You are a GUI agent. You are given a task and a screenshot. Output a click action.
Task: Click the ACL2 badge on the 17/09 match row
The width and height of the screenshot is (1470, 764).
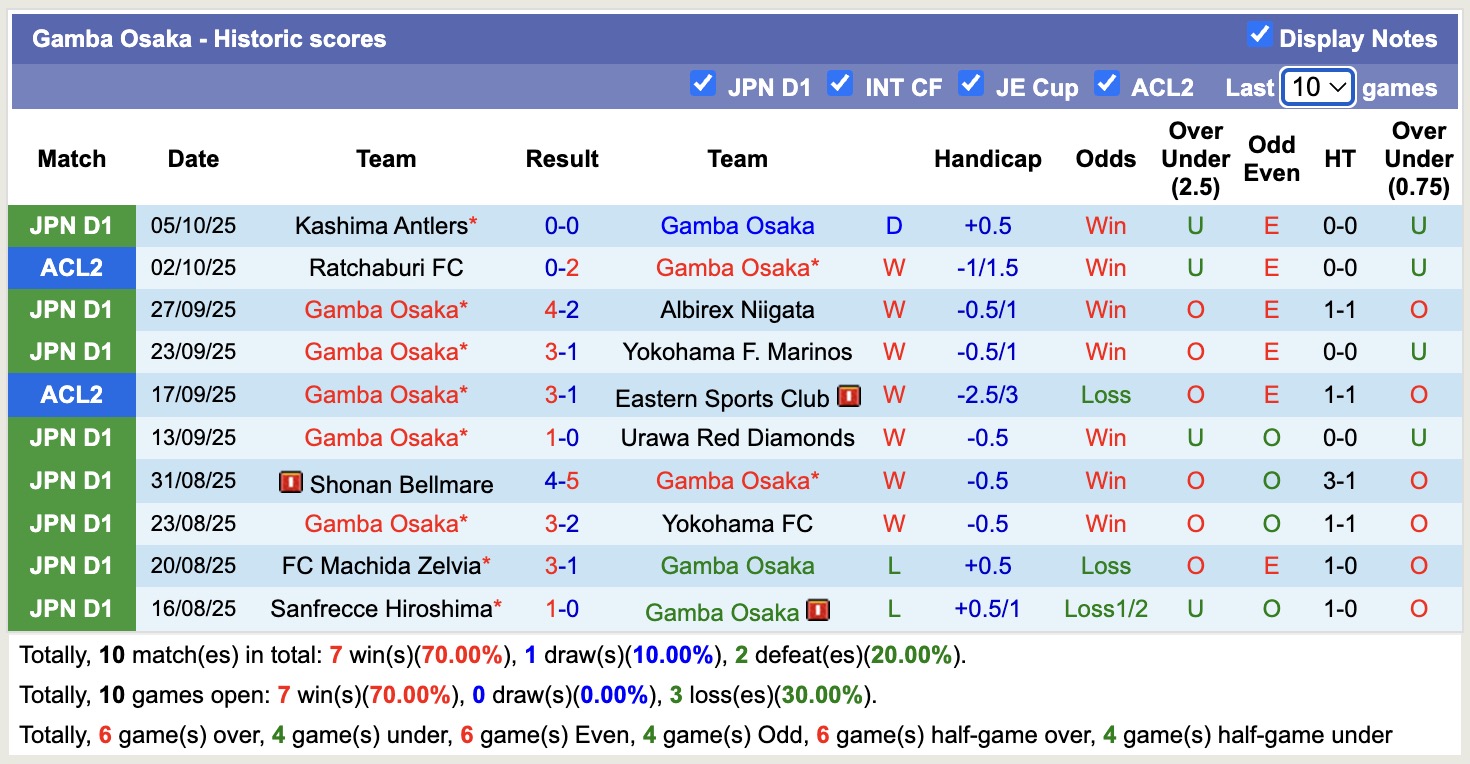(71, 394)
